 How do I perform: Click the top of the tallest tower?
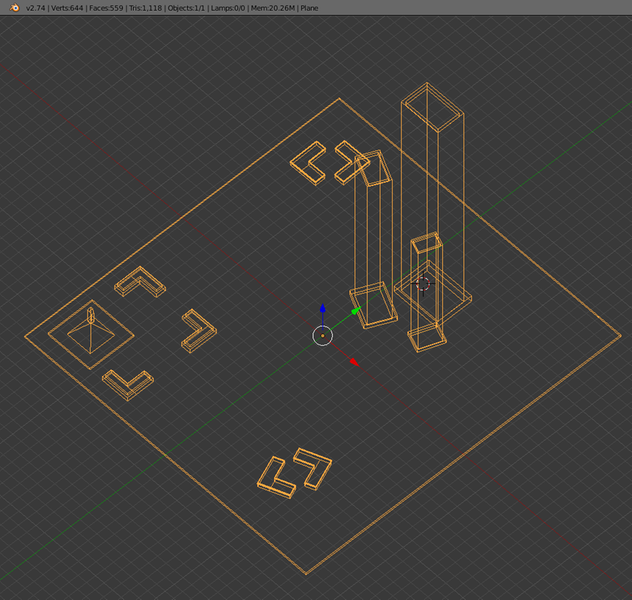(434, 104)
